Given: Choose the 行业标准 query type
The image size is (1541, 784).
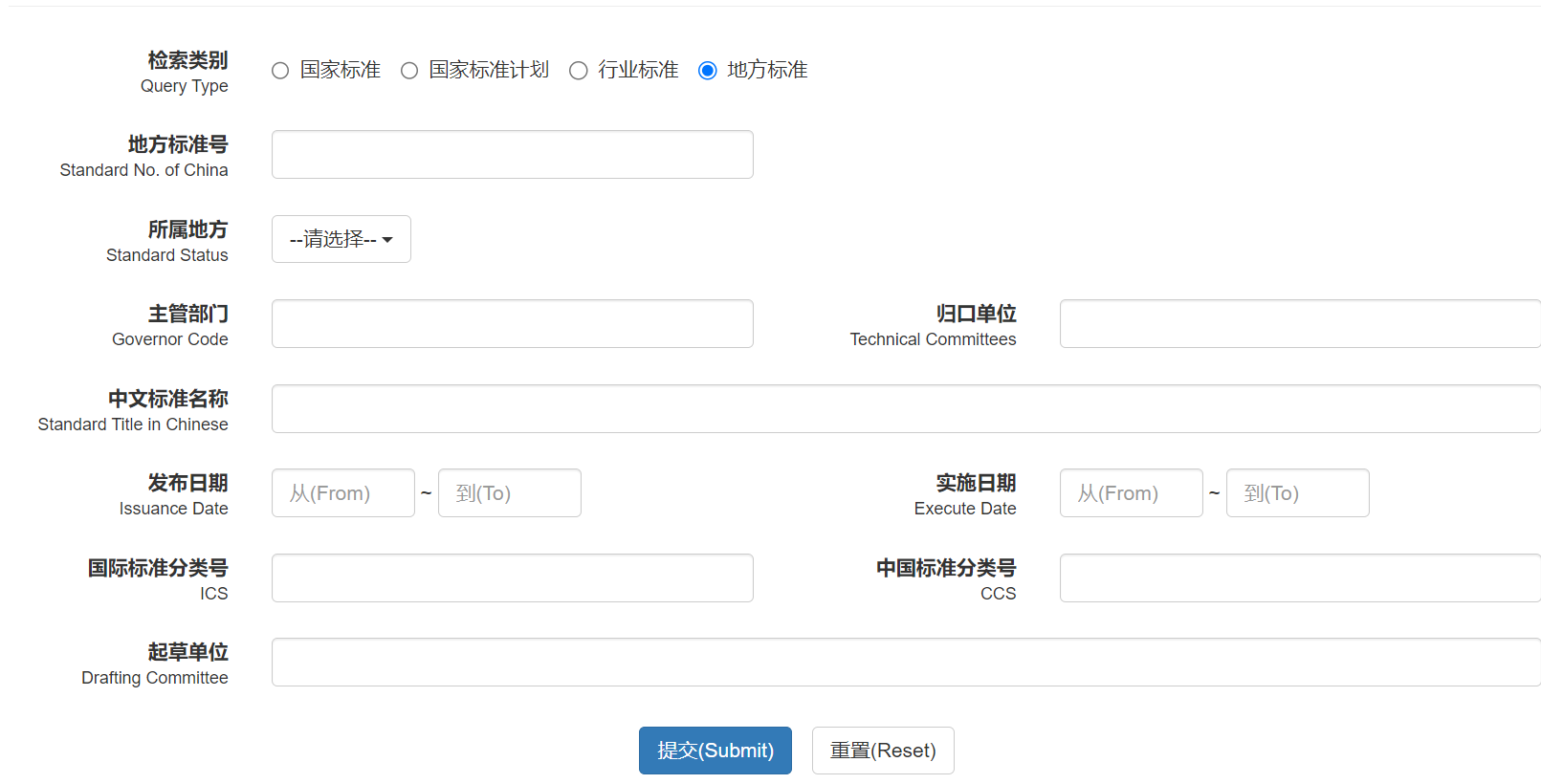Looking at the screenshot, I should [x=578, y=71].
